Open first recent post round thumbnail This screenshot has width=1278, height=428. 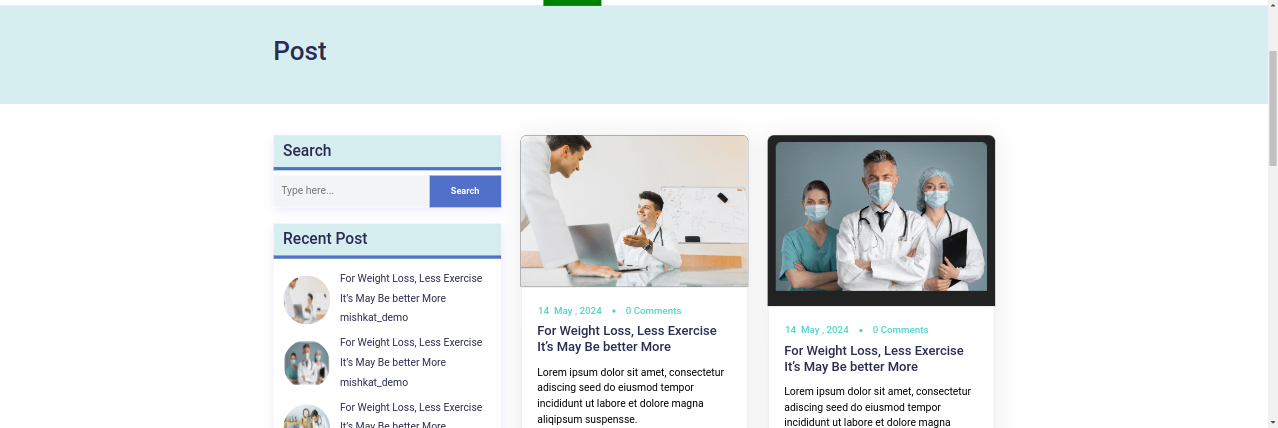(307, 300)
